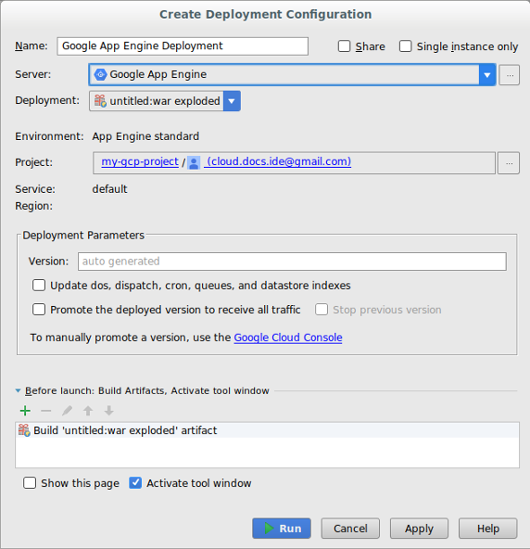530x549 pixels.
Task: Check Single instance only option
Action: point(405,46)
